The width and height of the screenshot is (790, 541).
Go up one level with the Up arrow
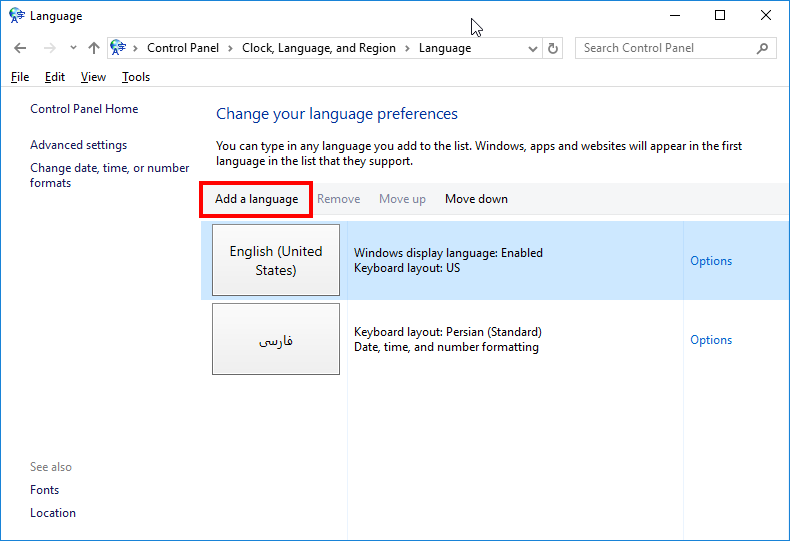point(94,48)
